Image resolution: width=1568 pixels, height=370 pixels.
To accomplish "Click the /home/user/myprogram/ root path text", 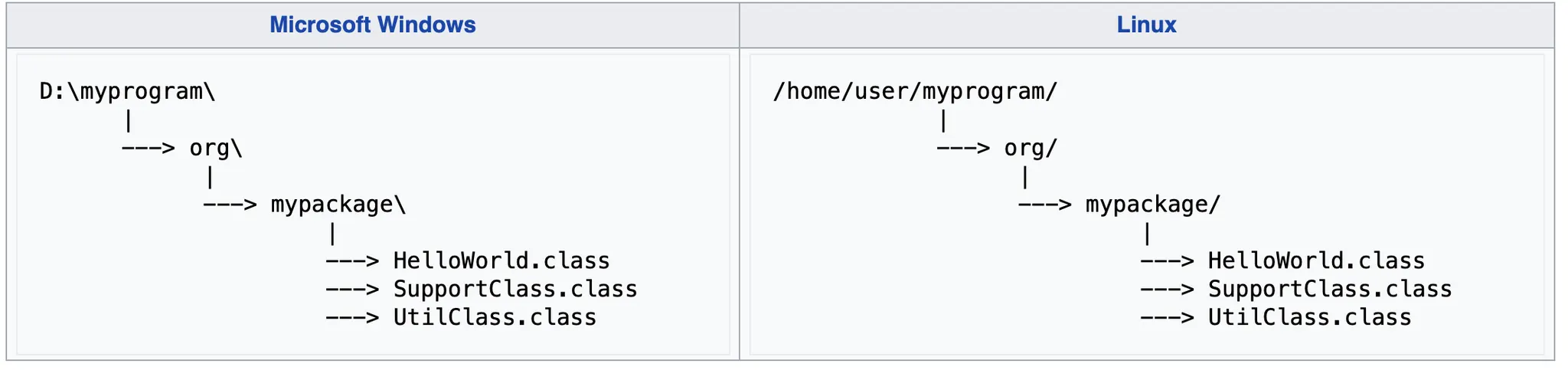I will [x=915, y=92].
